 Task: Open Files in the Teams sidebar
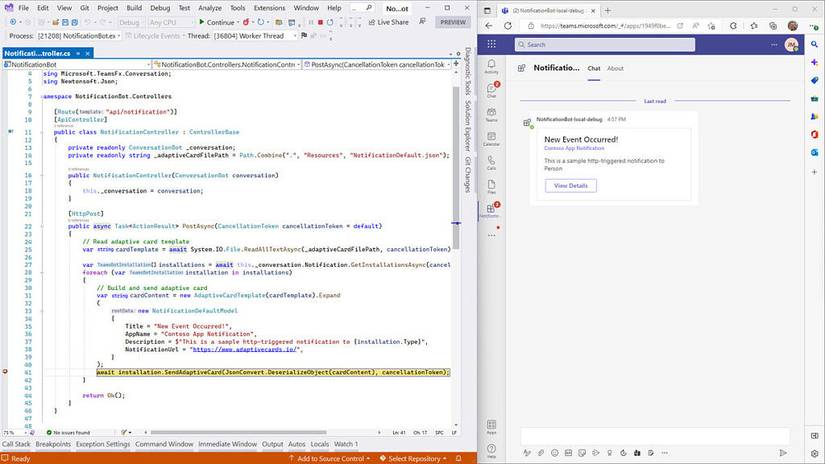pos(491,186)
